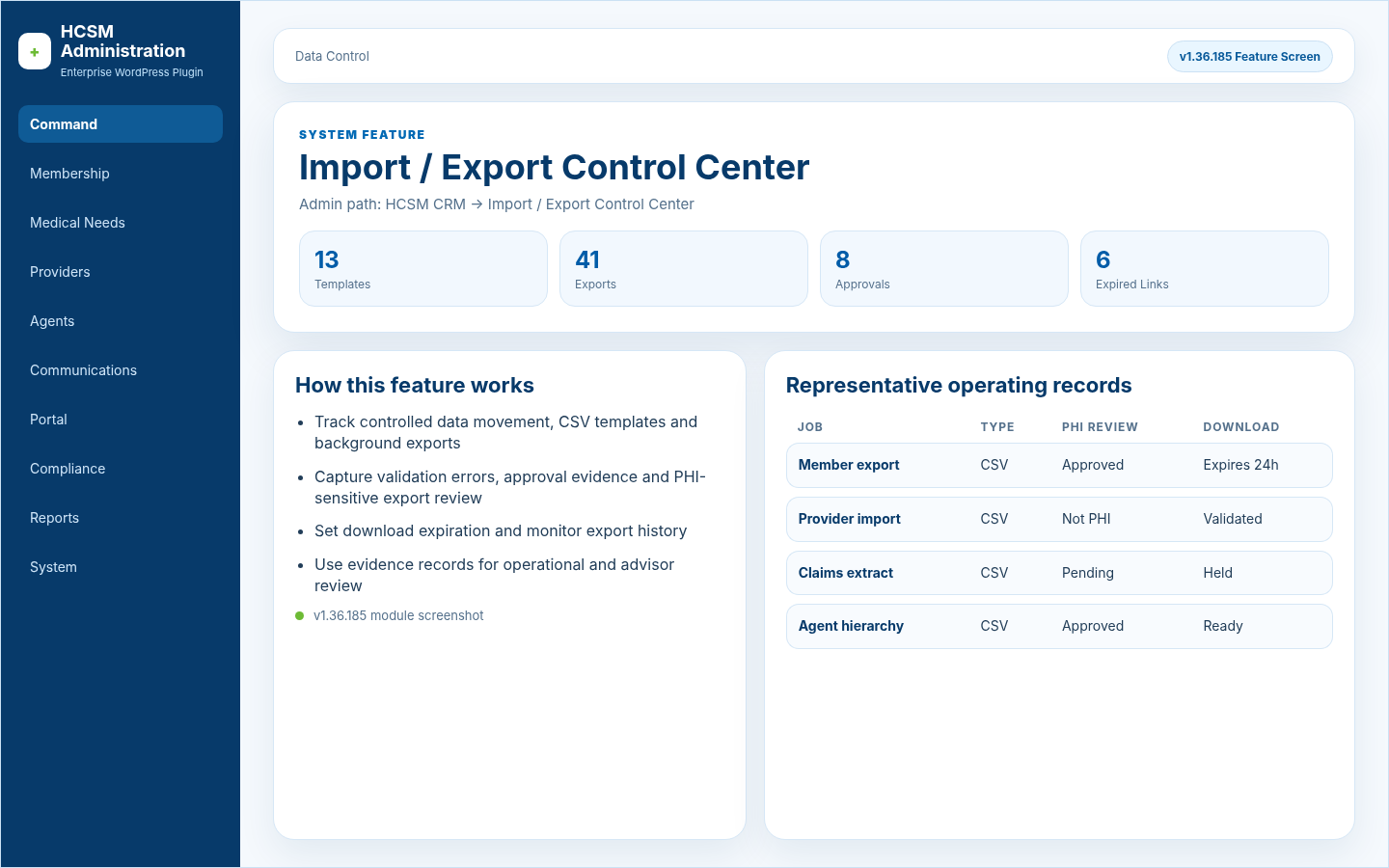The image size is (1389, 868).
Task: Open the 8 Approvals stat card
Action: [944, 269]
